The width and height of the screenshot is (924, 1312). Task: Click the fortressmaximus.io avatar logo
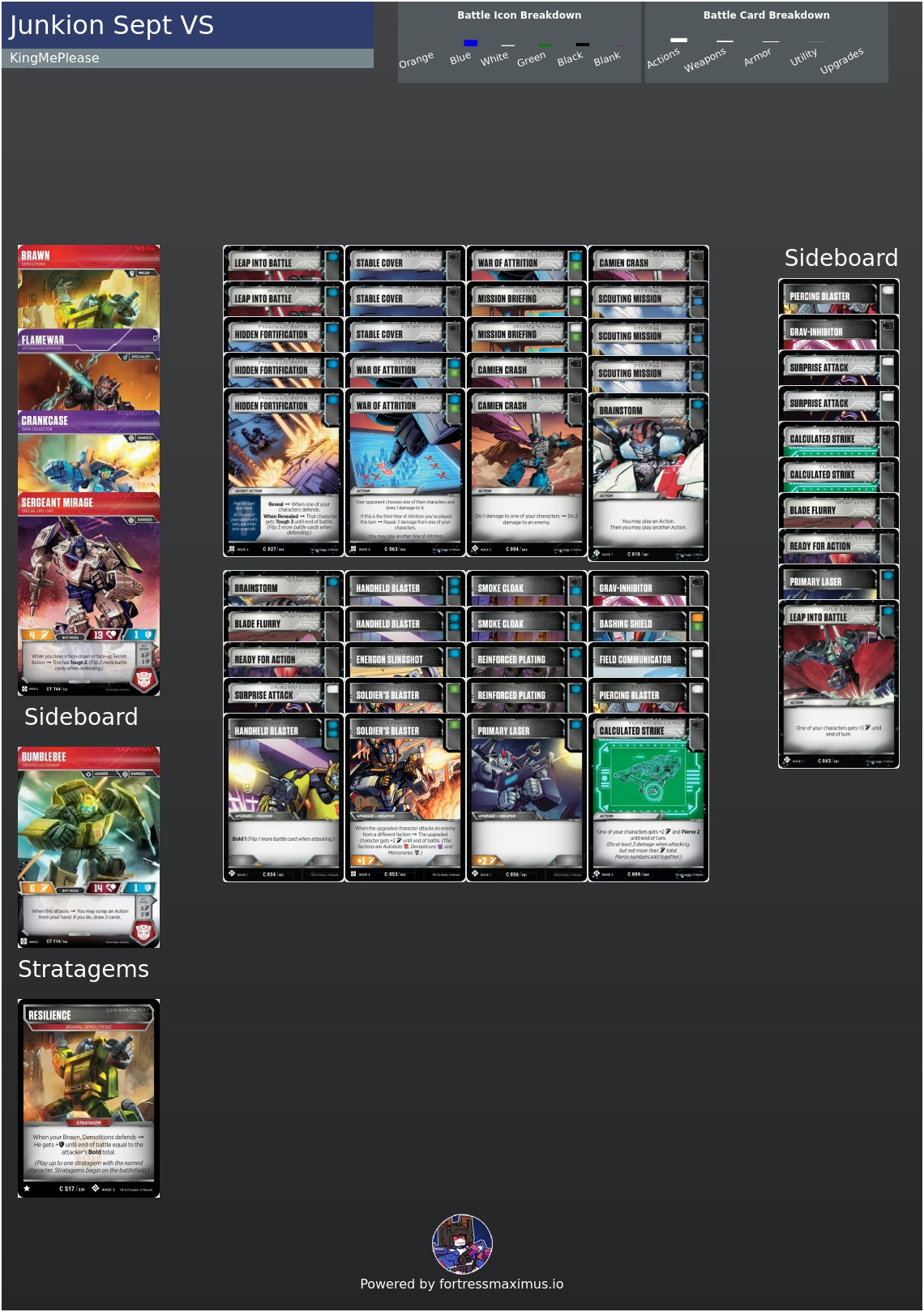point(462,1244)
